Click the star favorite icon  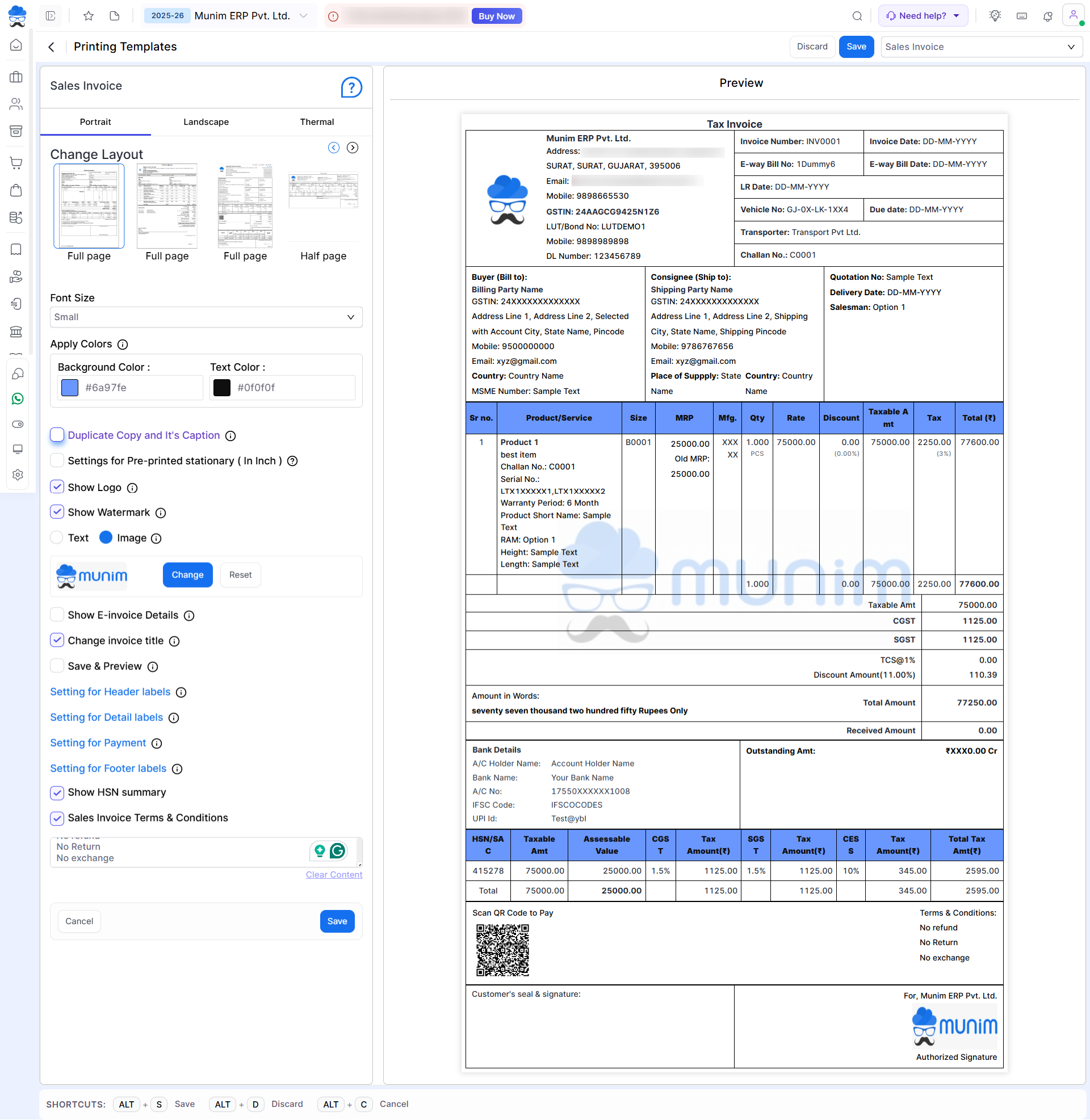[88, 16]
